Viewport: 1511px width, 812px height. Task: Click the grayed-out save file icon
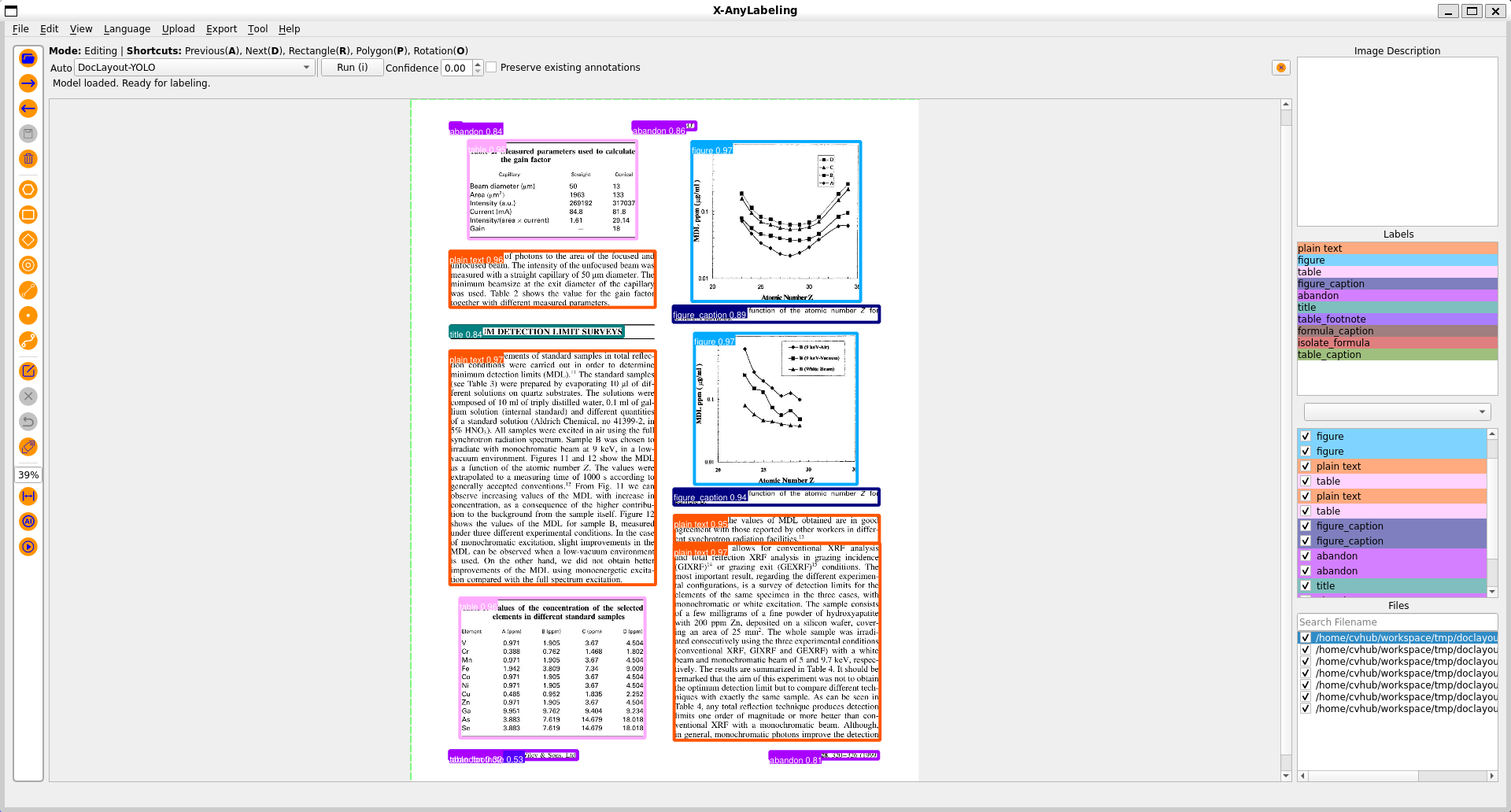[28, 134]
